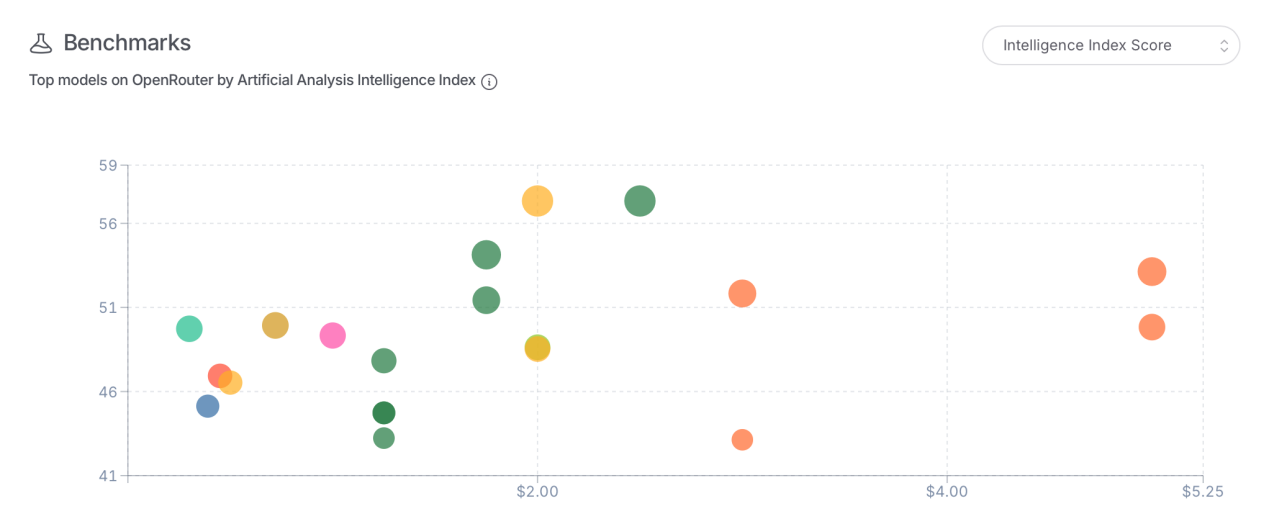Click the lowest green data point

pyautogui.click(x=383, y=438)
